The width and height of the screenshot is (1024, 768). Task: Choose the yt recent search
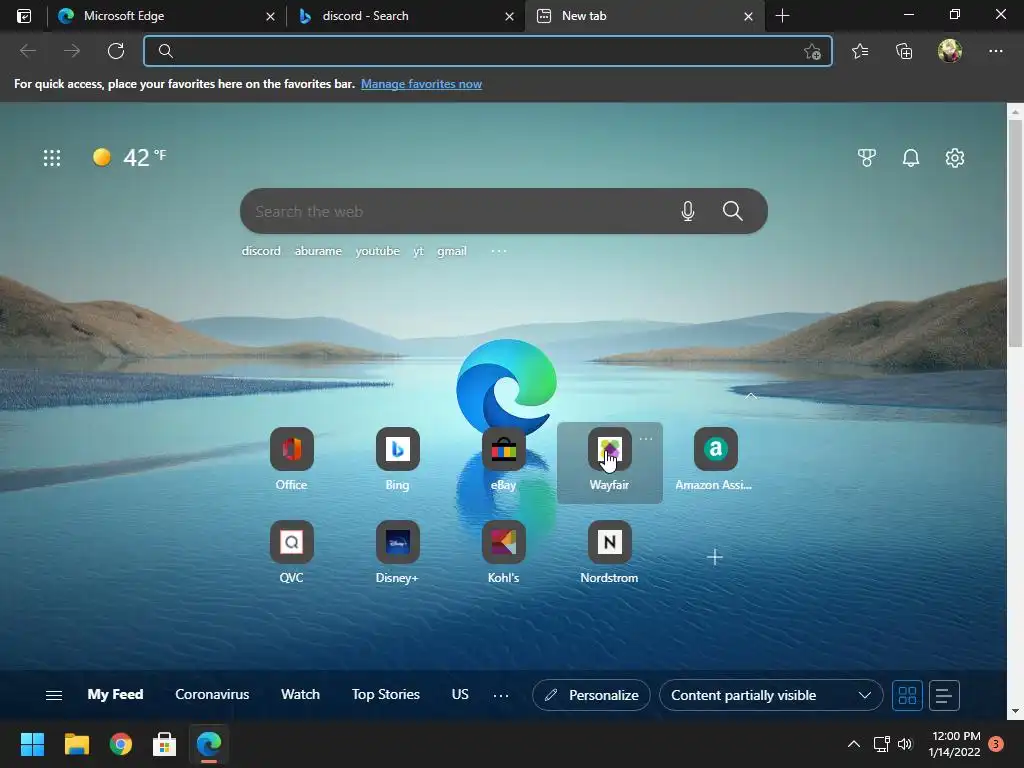click(x=419, y=251)
